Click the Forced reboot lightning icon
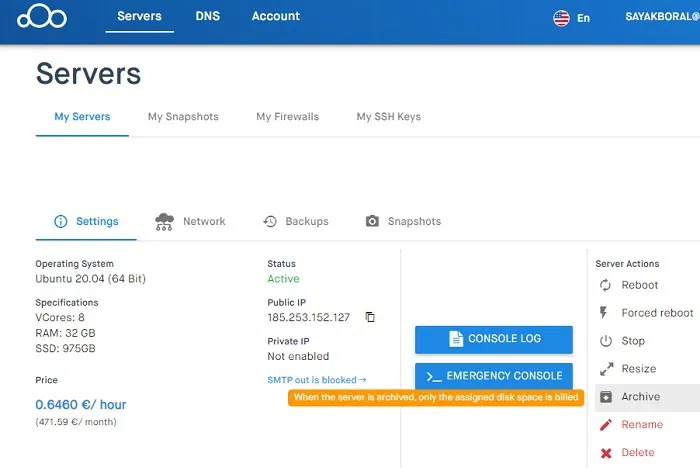The width and height of the screenshot is (700, 474). point(604,312)
